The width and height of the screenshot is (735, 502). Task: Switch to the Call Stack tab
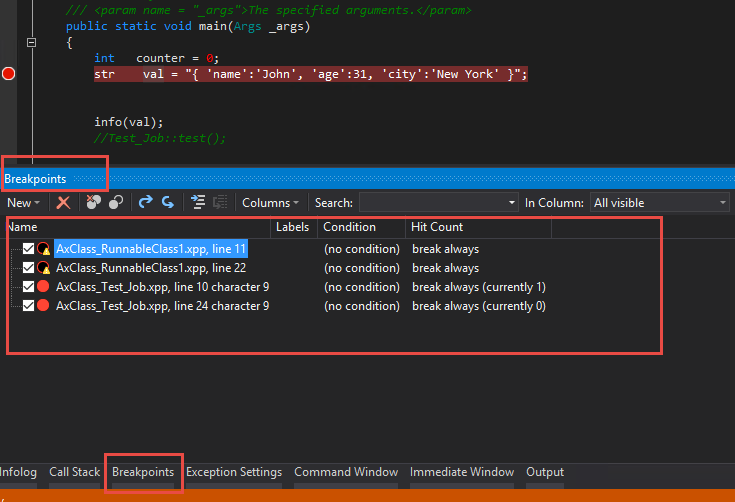coord(75,472)
